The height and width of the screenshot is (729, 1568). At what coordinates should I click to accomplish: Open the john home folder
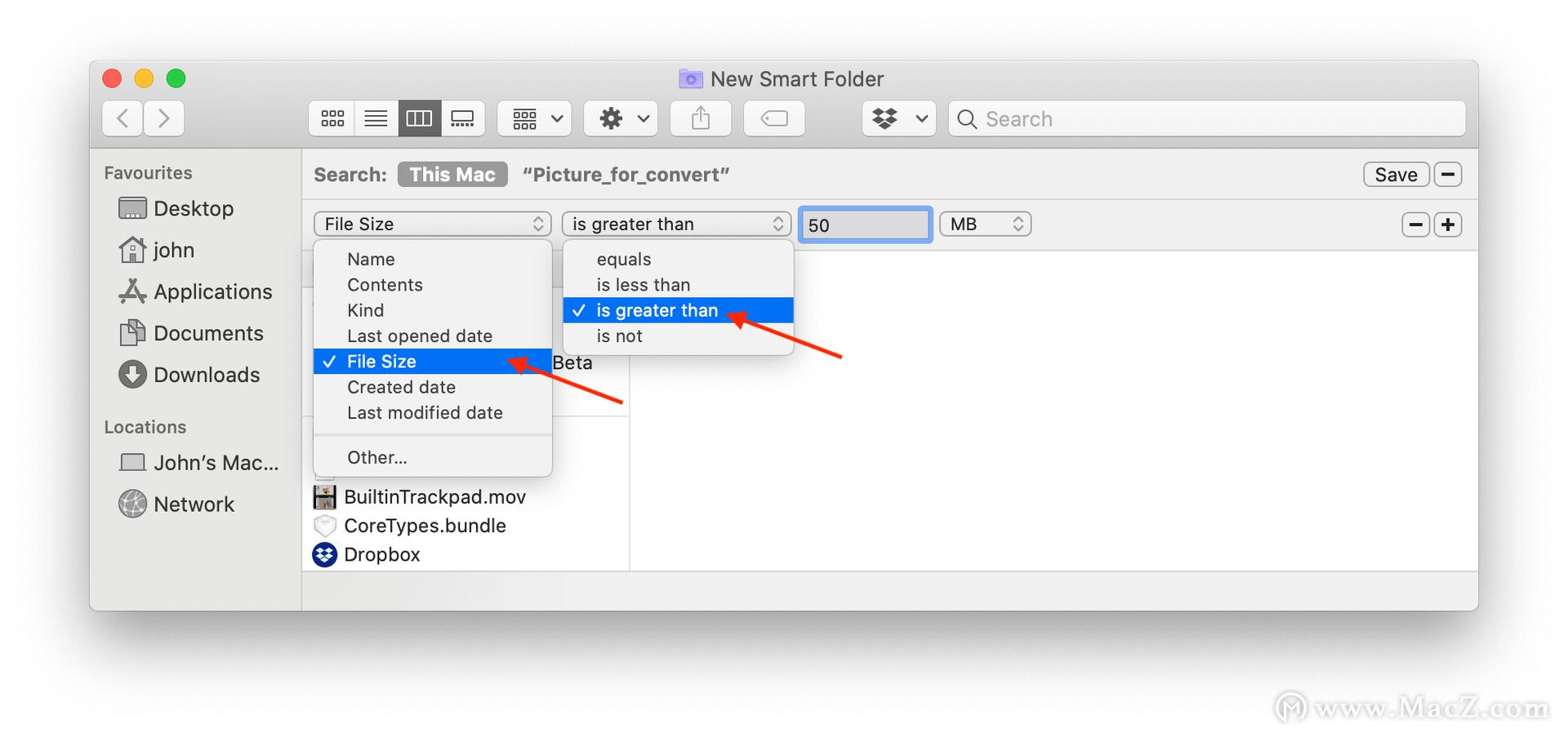[173, 250]
